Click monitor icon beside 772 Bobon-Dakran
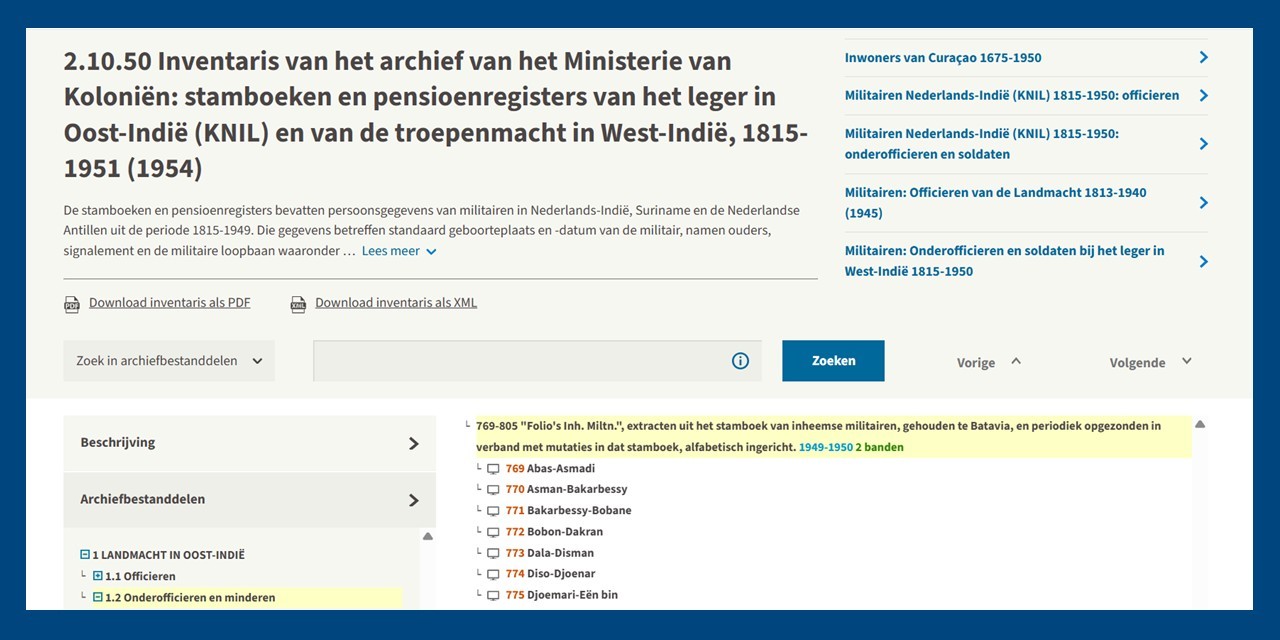 [493, 532]
